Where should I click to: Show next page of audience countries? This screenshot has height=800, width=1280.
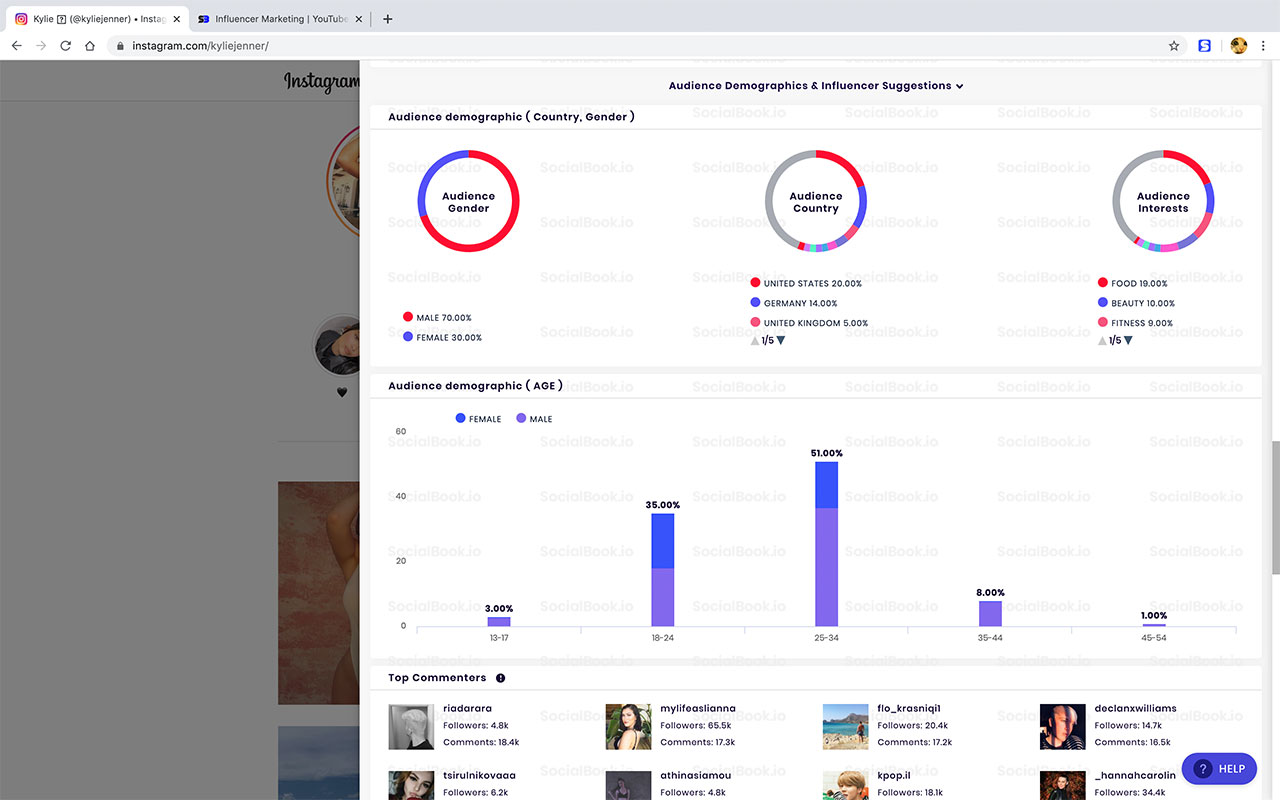pos(781,341)
